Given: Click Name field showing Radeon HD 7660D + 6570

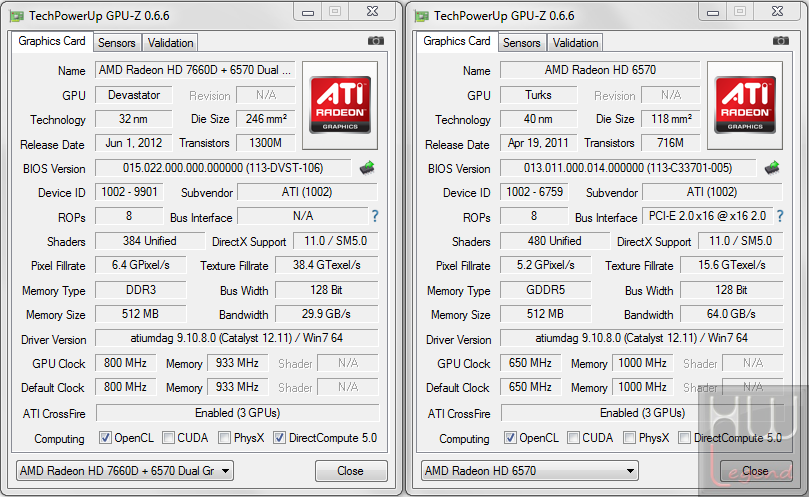Looking at the screenshot, I should click(x=195, y=70).
